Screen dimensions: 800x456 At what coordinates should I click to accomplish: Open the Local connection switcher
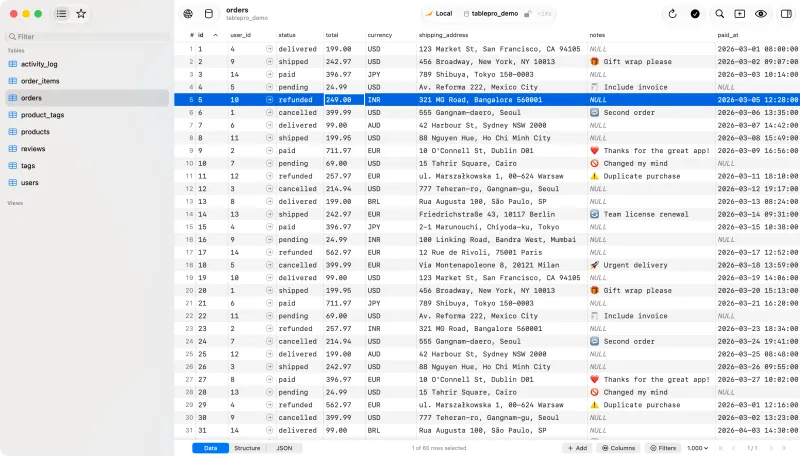(x=439, y=14)
